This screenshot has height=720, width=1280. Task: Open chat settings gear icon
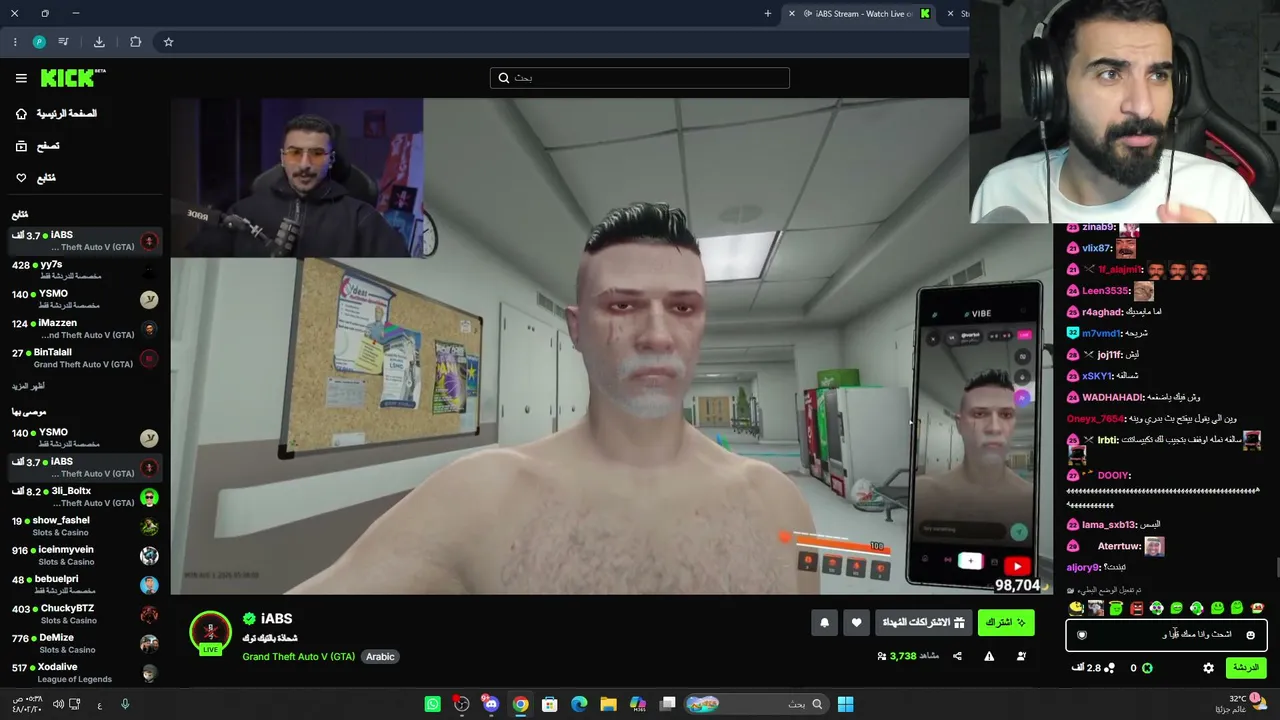1208,668
